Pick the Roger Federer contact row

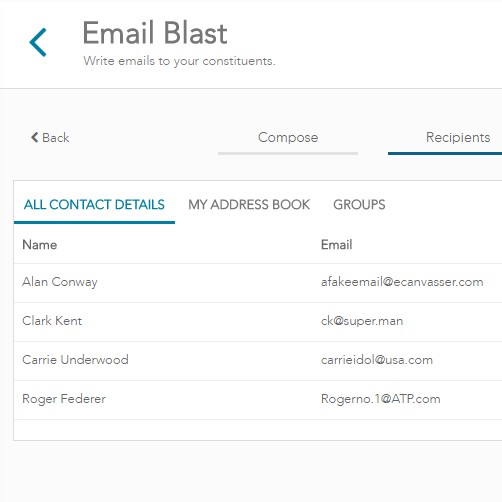(258, 400)
